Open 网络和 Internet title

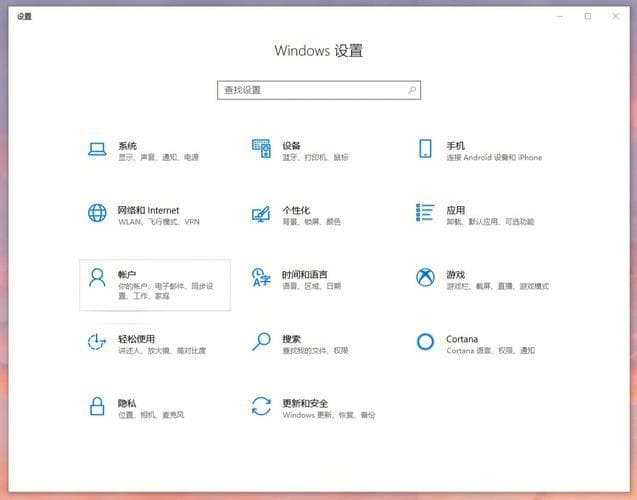point(148,210)
